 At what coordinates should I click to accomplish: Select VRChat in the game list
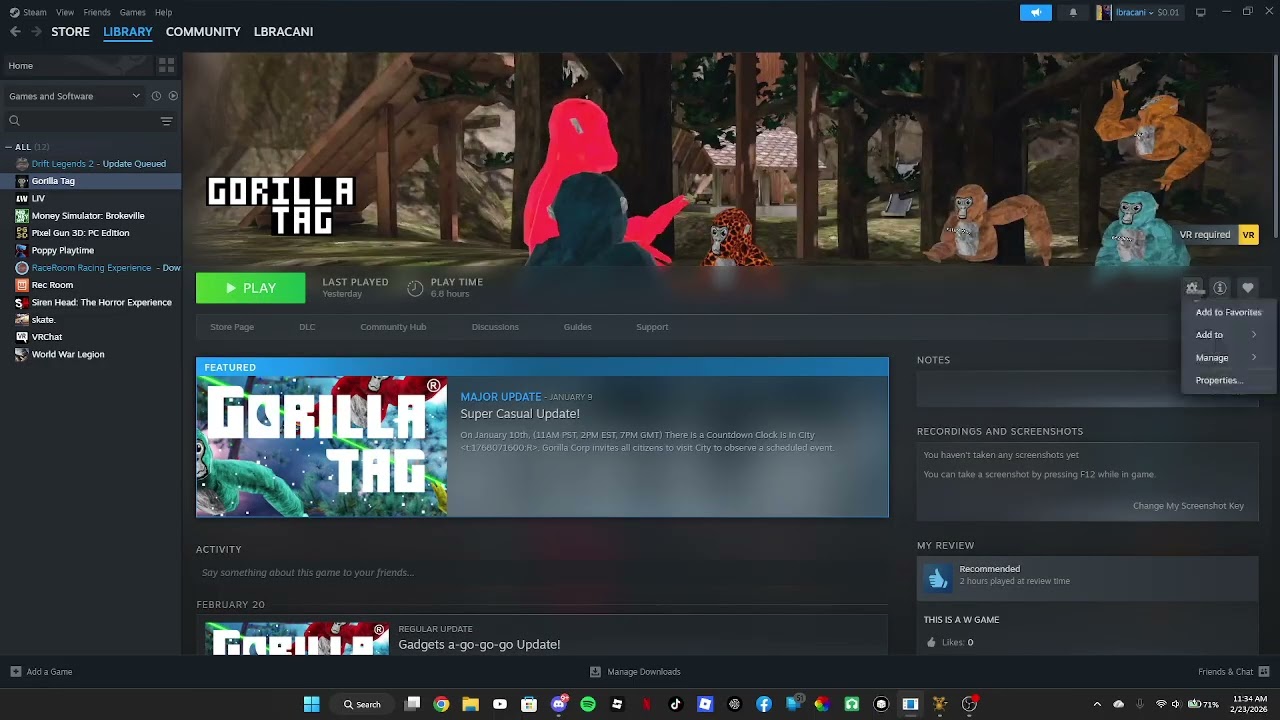tap(47, 337)
